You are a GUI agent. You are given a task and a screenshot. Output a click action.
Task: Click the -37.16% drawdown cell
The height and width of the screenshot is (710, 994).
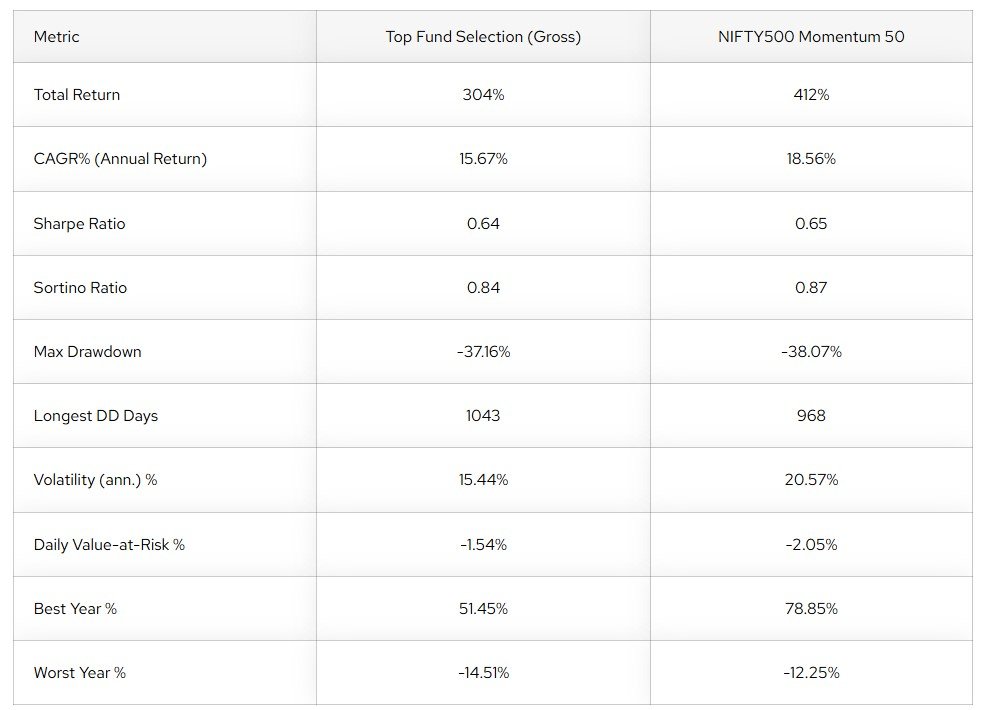click(x=483, y=352)
